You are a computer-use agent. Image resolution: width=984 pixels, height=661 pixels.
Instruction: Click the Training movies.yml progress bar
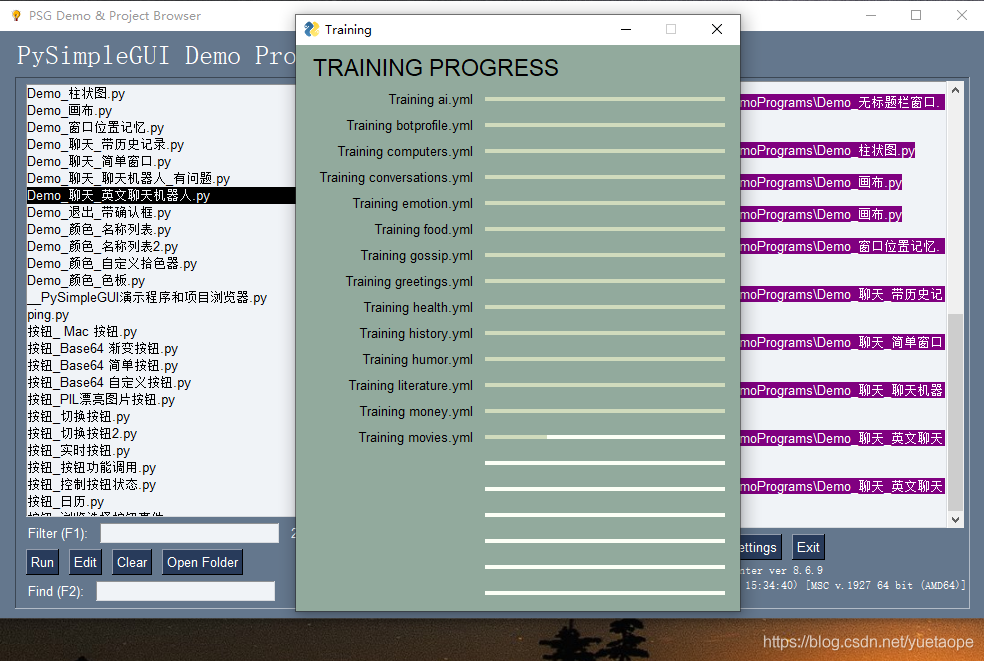(x=605, y=437)
